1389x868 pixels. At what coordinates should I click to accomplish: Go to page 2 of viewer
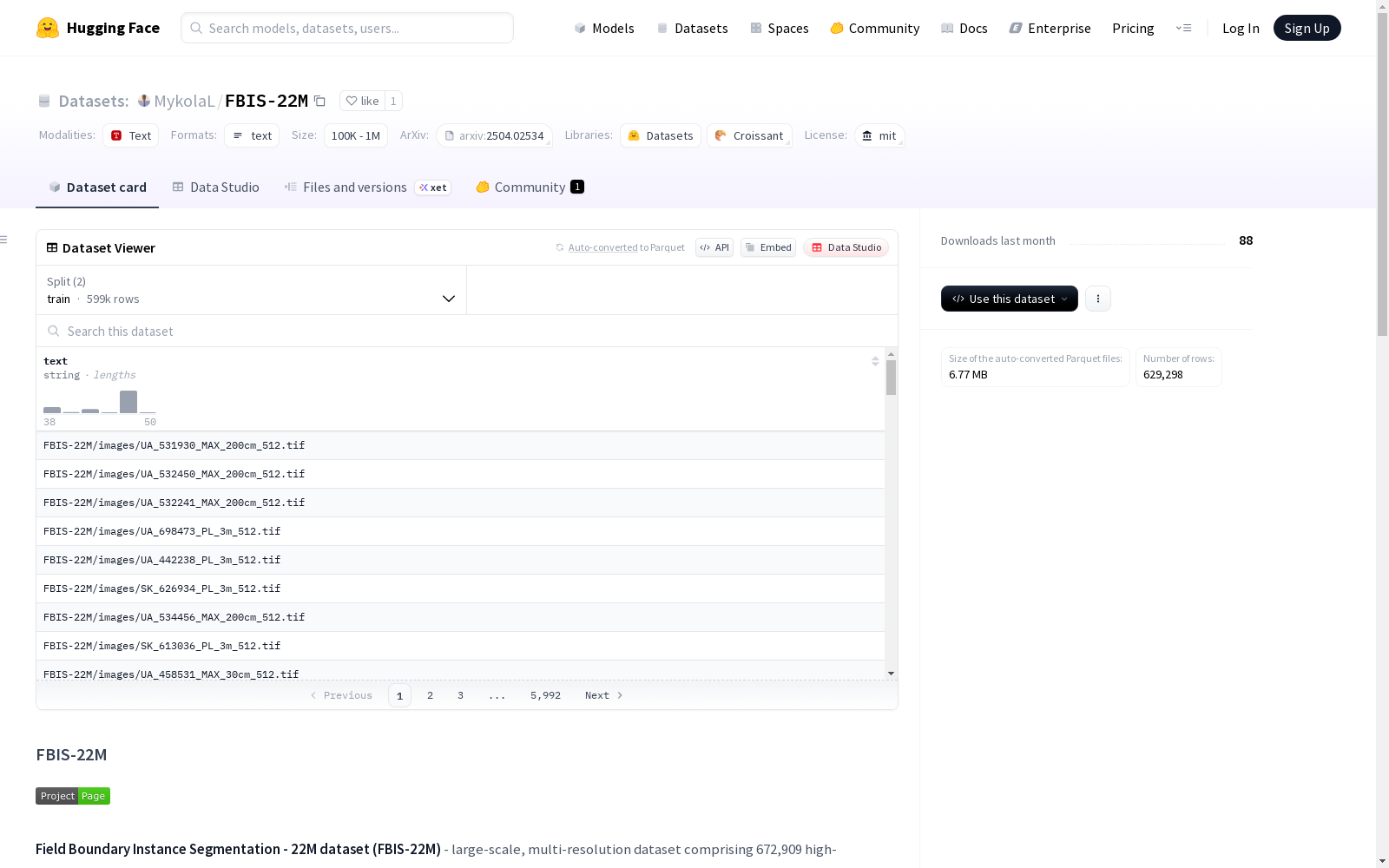[430, 695]
